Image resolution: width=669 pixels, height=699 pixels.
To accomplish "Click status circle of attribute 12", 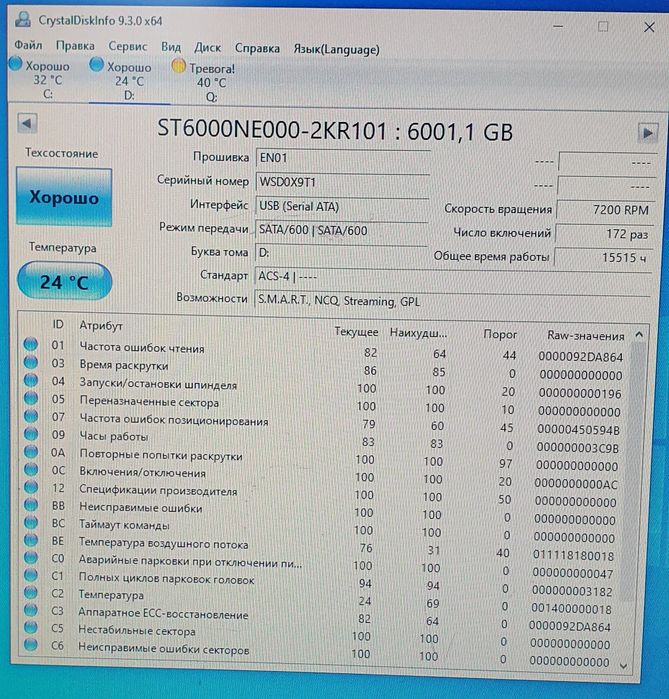I will (31, 487).
